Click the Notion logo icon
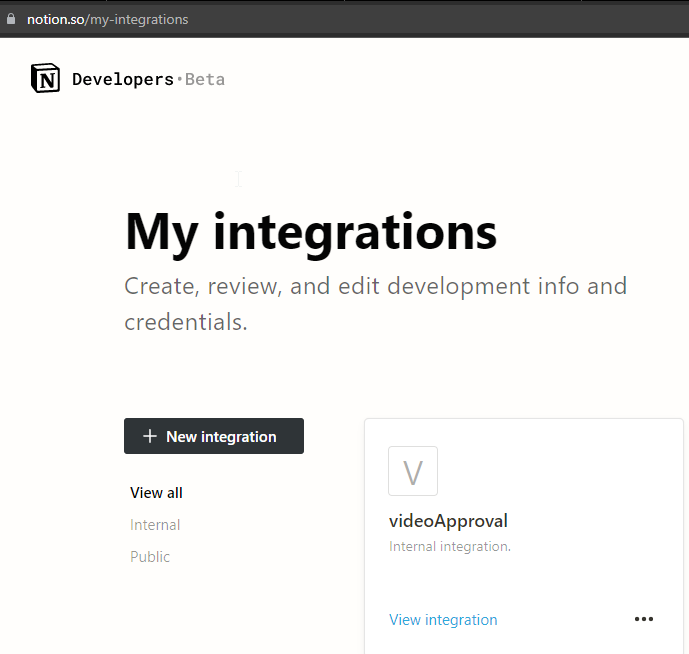 [45, 78]
